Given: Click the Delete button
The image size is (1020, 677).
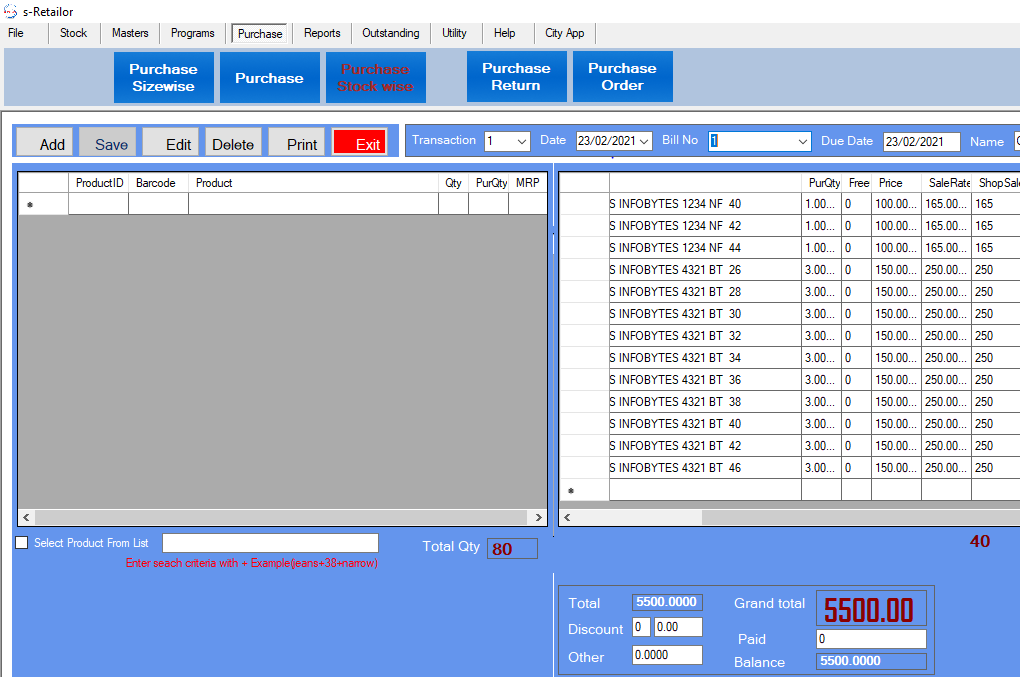Looking at the screenshot, I should click(x=233, y=144).
